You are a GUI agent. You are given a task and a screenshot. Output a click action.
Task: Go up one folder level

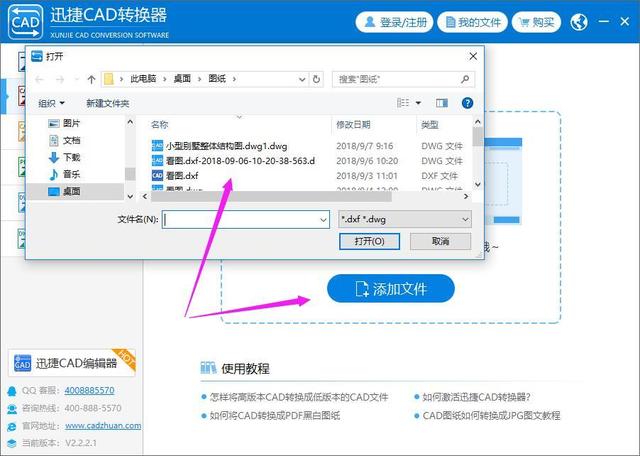pos(91,79)
